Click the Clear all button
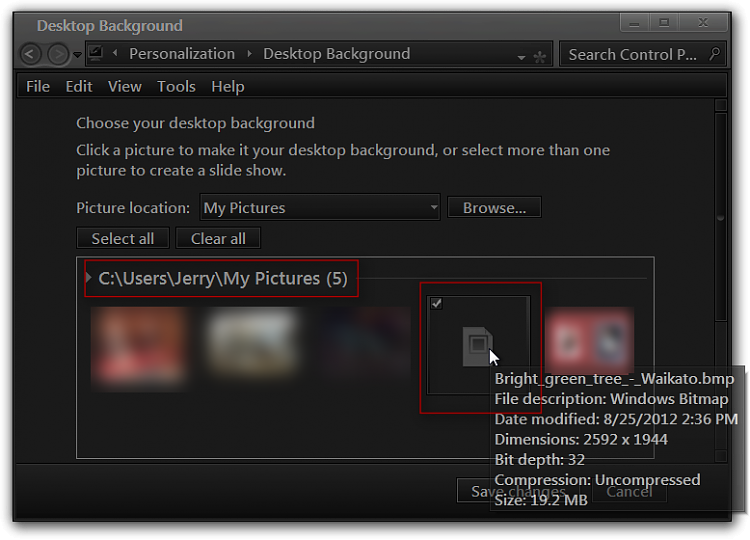 point(218,238)
